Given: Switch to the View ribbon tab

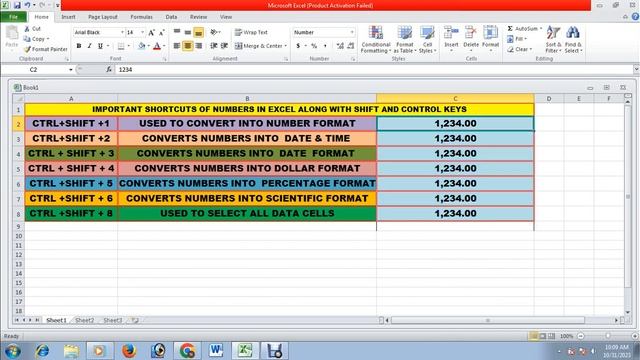Looking at the screenshot, I should coord(226,17).
